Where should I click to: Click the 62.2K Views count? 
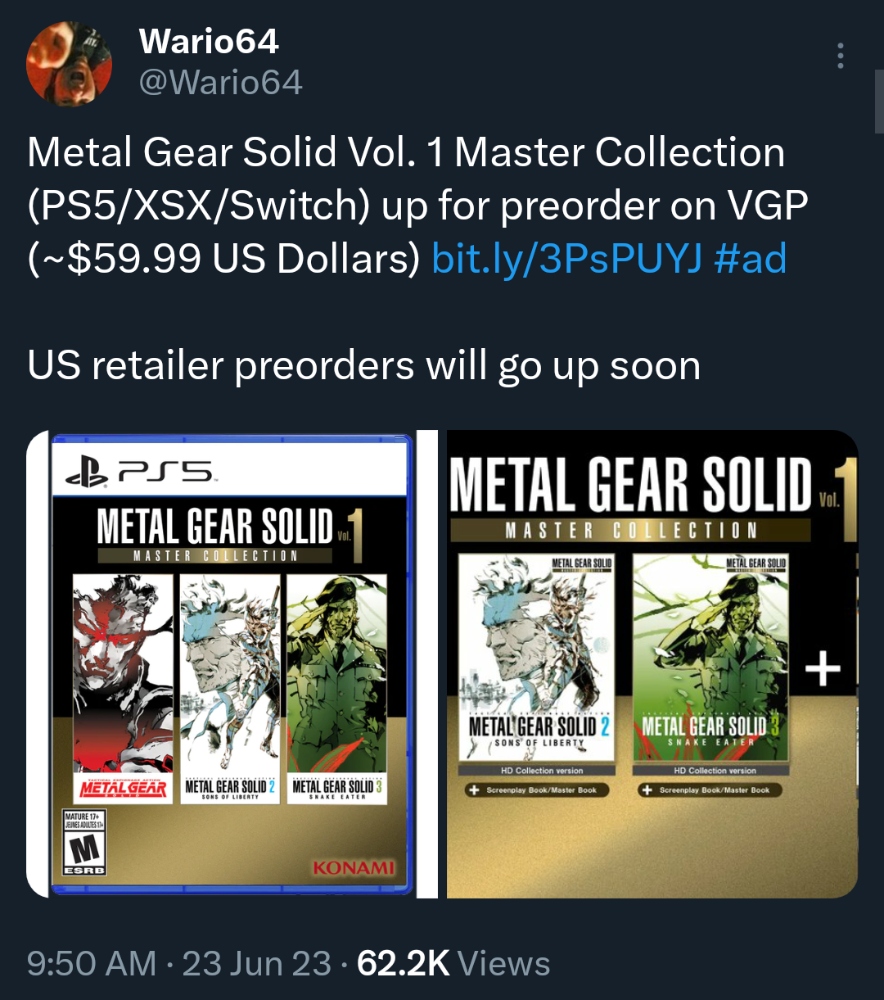point(453,963)
